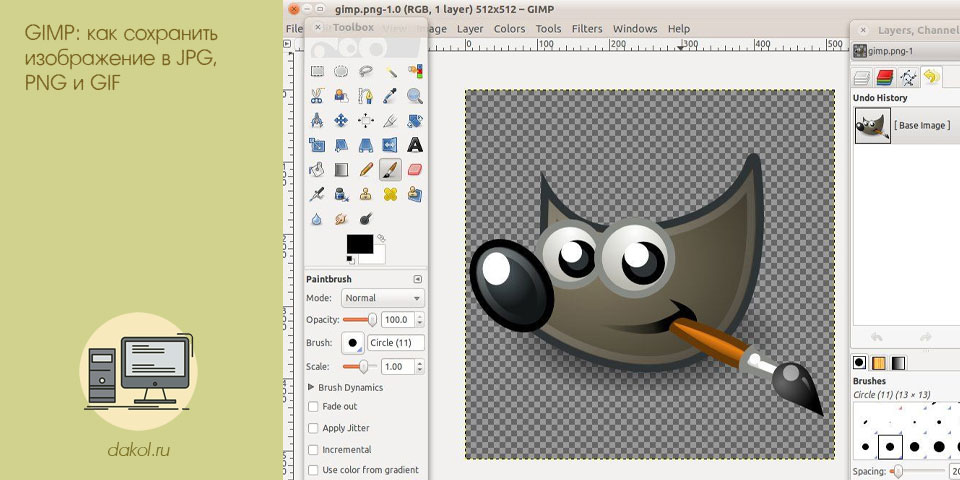960x480 pixels.
Task: Select the Foreground Select tool
Action: point(341,96)
